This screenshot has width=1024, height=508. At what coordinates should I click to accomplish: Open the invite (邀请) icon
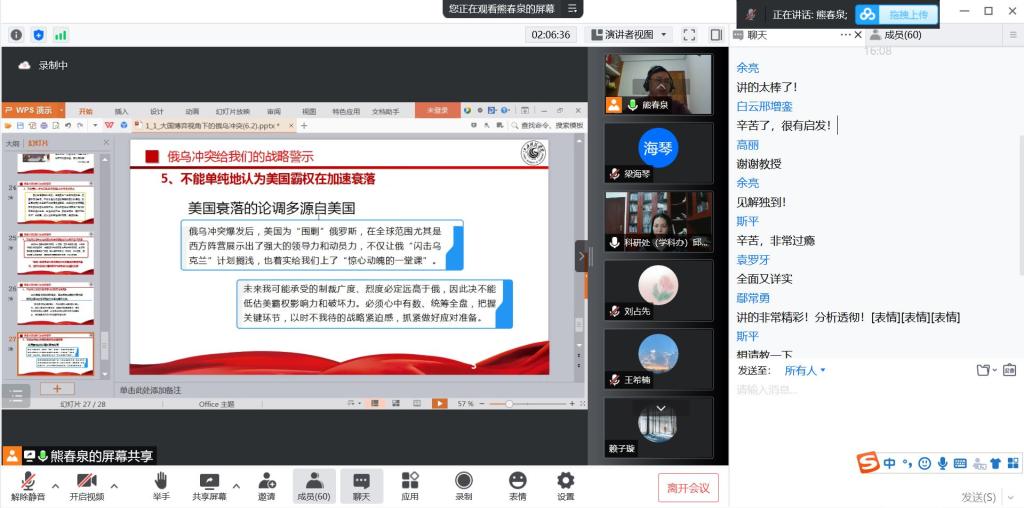point(266,486)
